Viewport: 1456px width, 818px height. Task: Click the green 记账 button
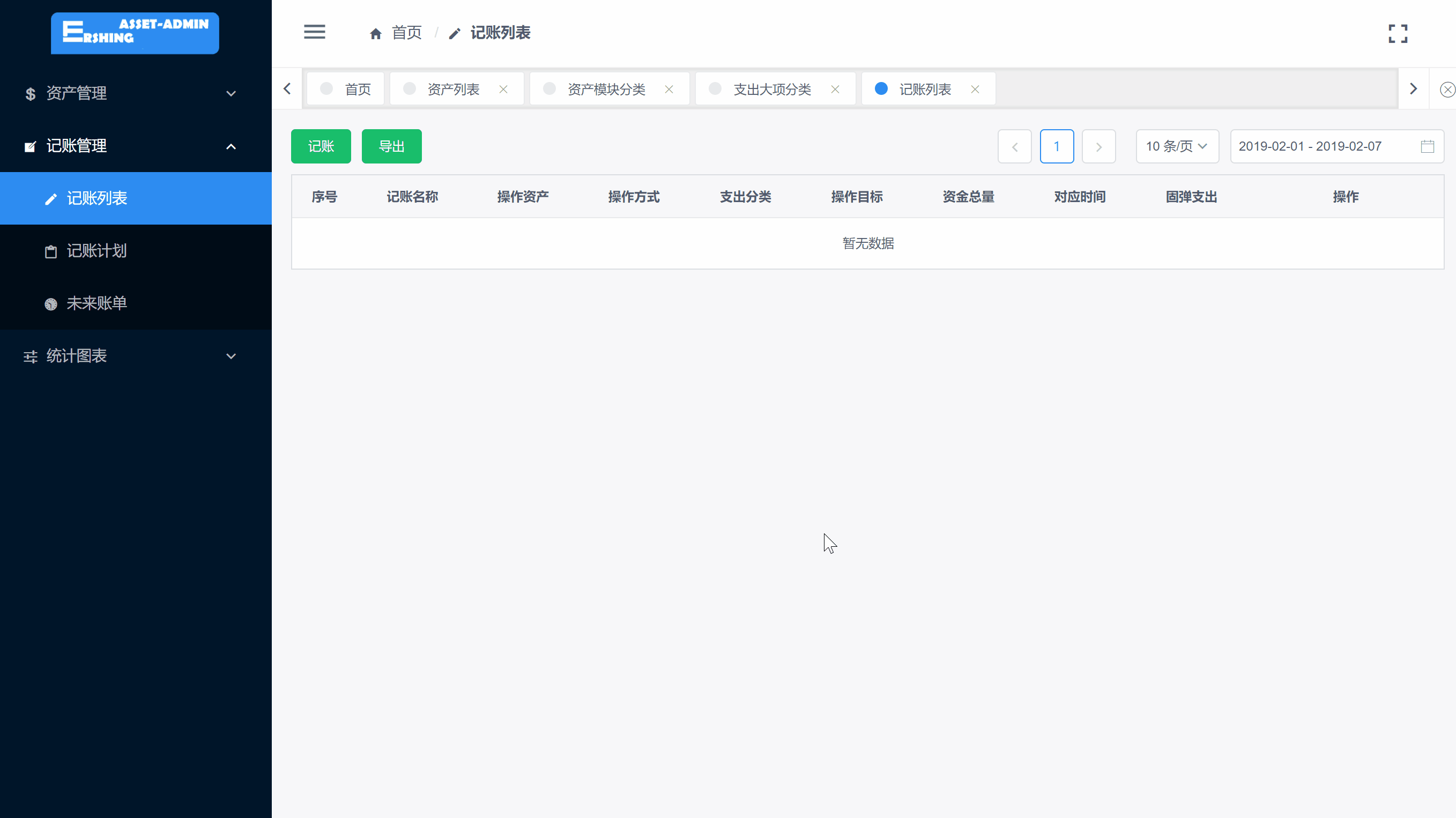pos(321,146)
